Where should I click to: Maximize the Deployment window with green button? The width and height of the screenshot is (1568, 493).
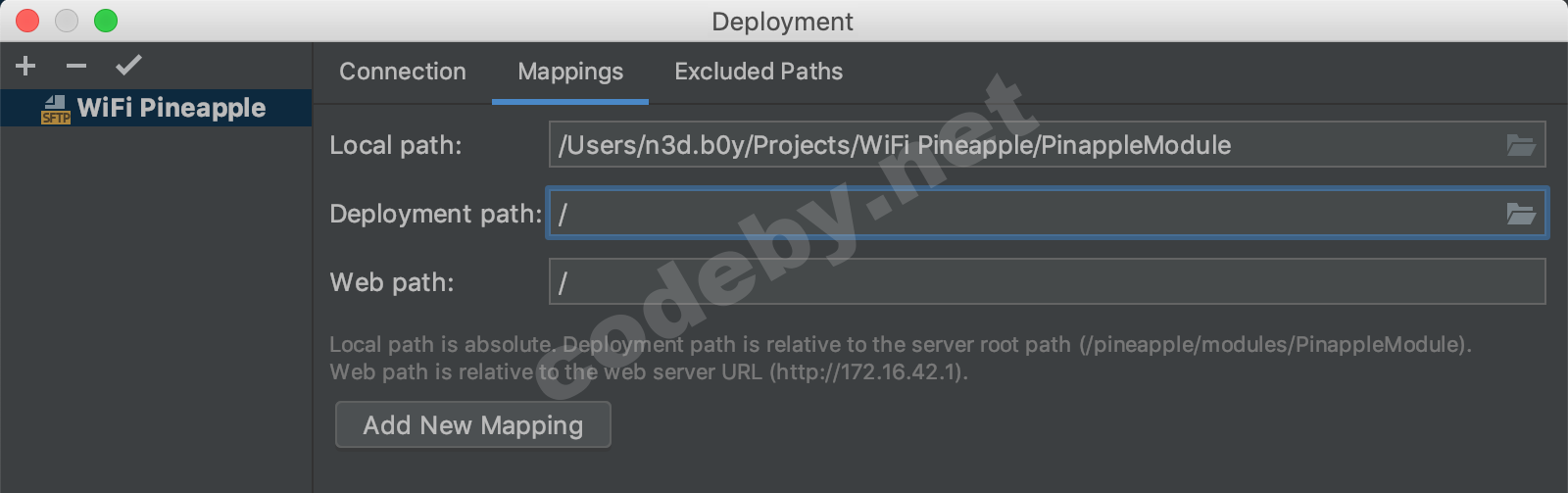pyautogui.click(x=106, y=21)
